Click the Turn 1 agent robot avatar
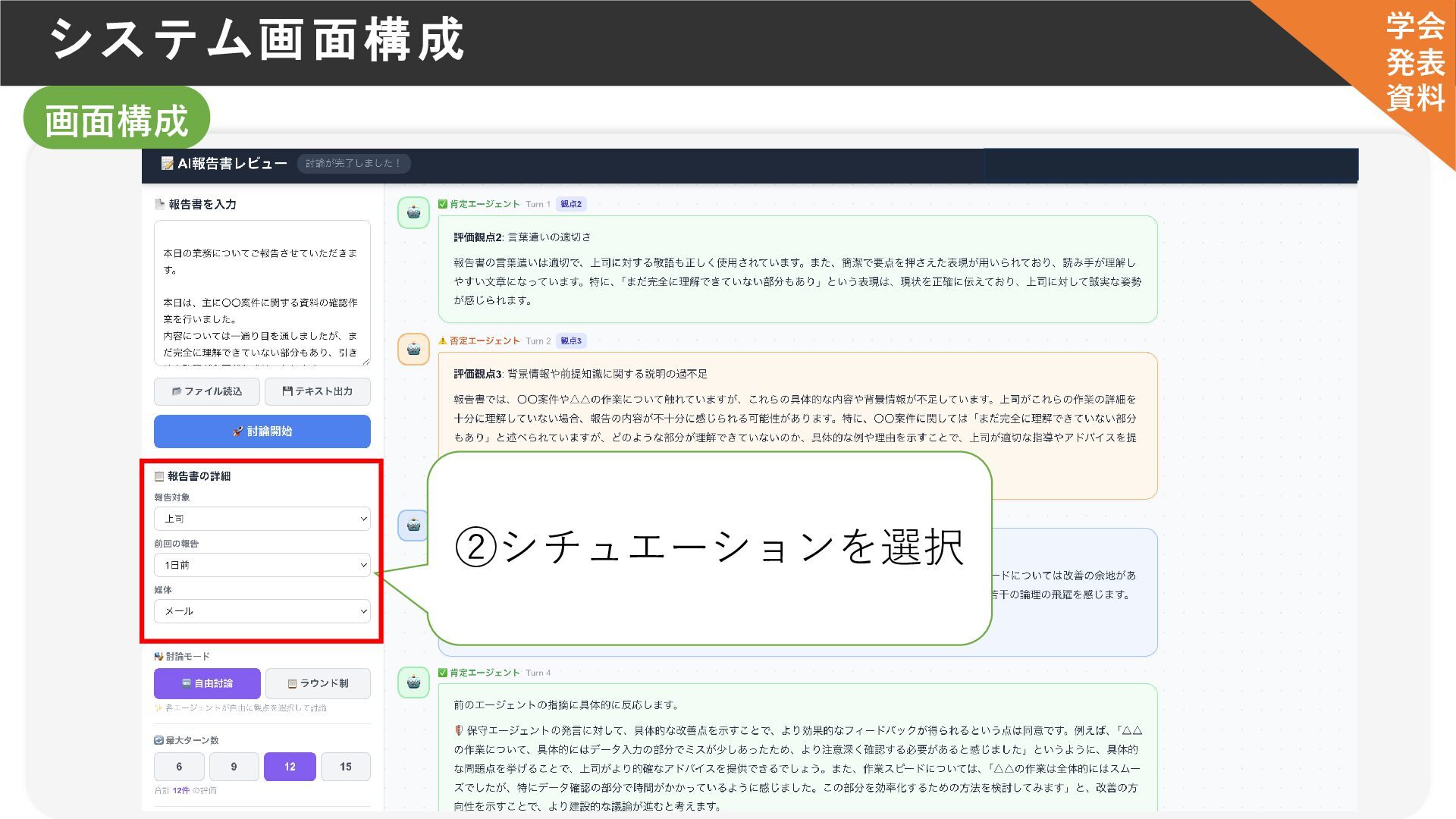The image size is (1456, 819). tap(413, 212)
